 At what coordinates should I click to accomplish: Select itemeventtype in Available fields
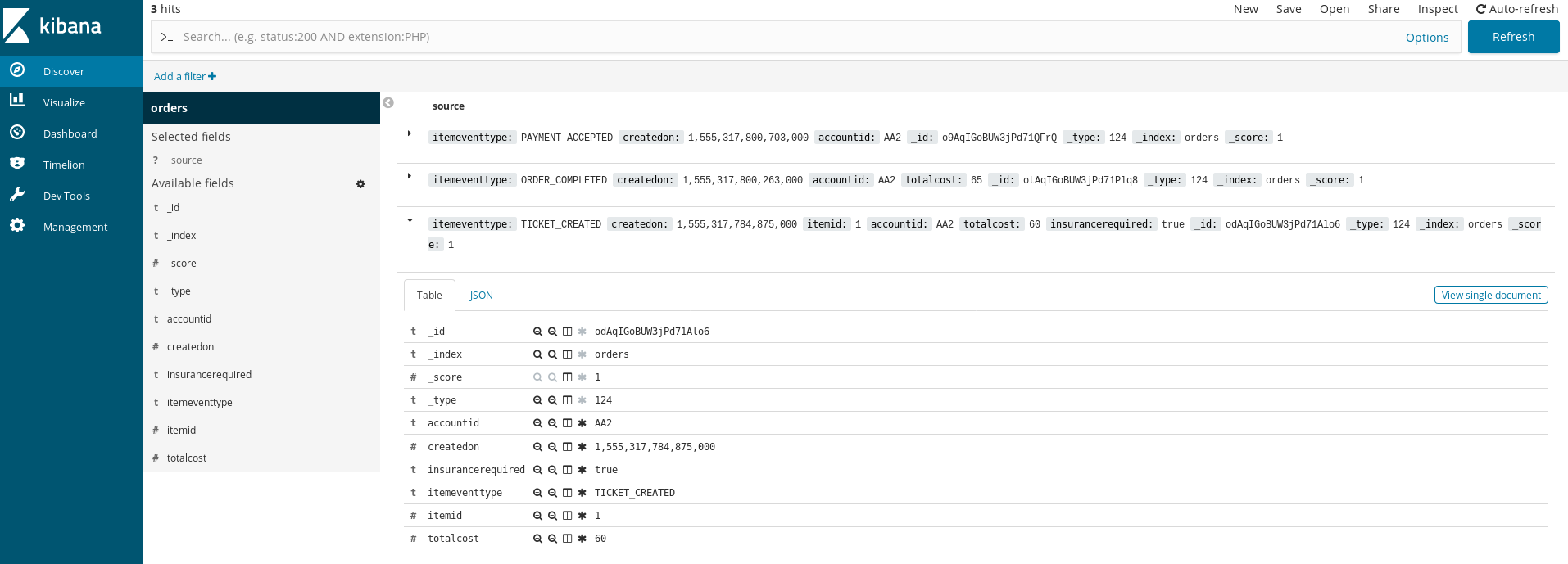coord(200,403)
